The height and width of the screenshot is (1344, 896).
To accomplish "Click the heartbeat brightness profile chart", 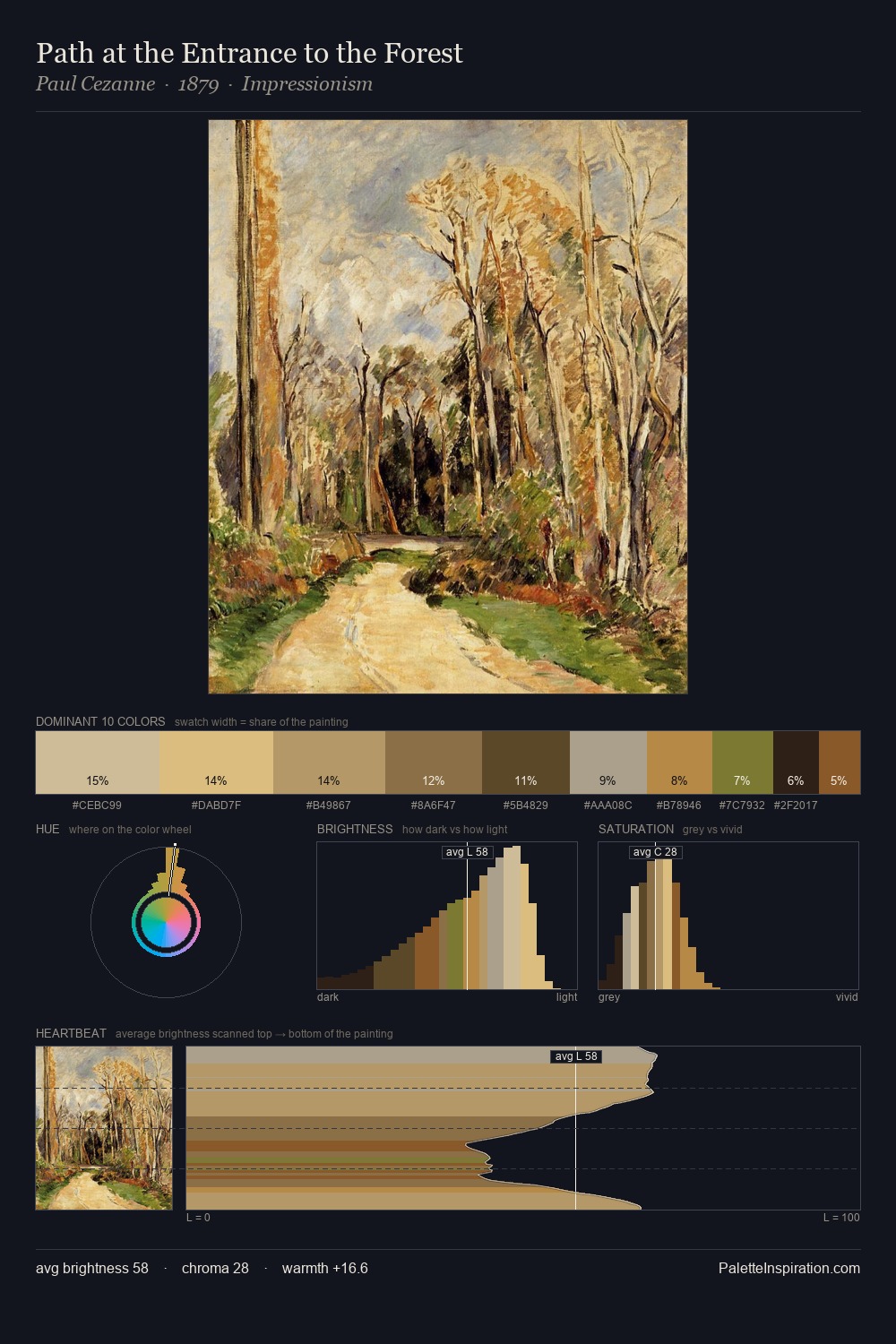I will (523, 1128).
